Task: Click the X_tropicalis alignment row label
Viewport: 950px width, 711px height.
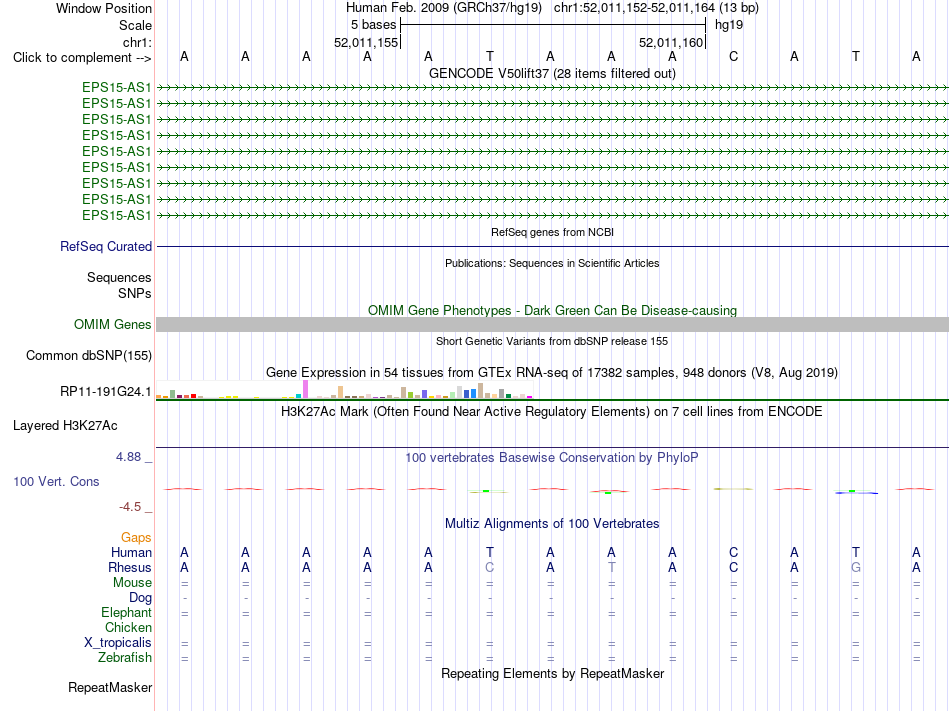Action: click(x=118, y=643)
